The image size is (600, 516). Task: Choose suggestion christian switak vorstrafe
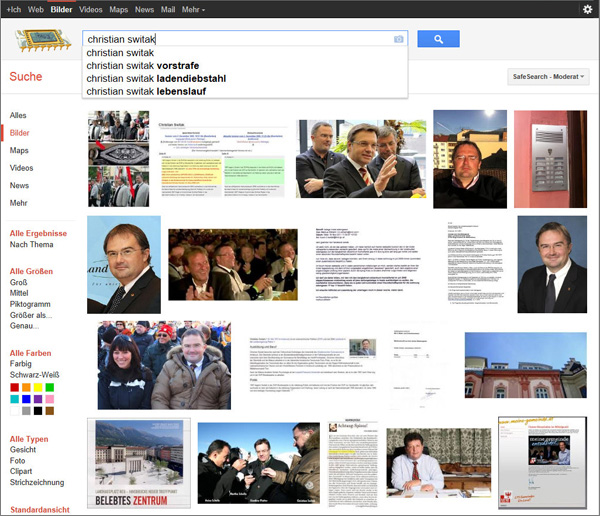(245, 66)
